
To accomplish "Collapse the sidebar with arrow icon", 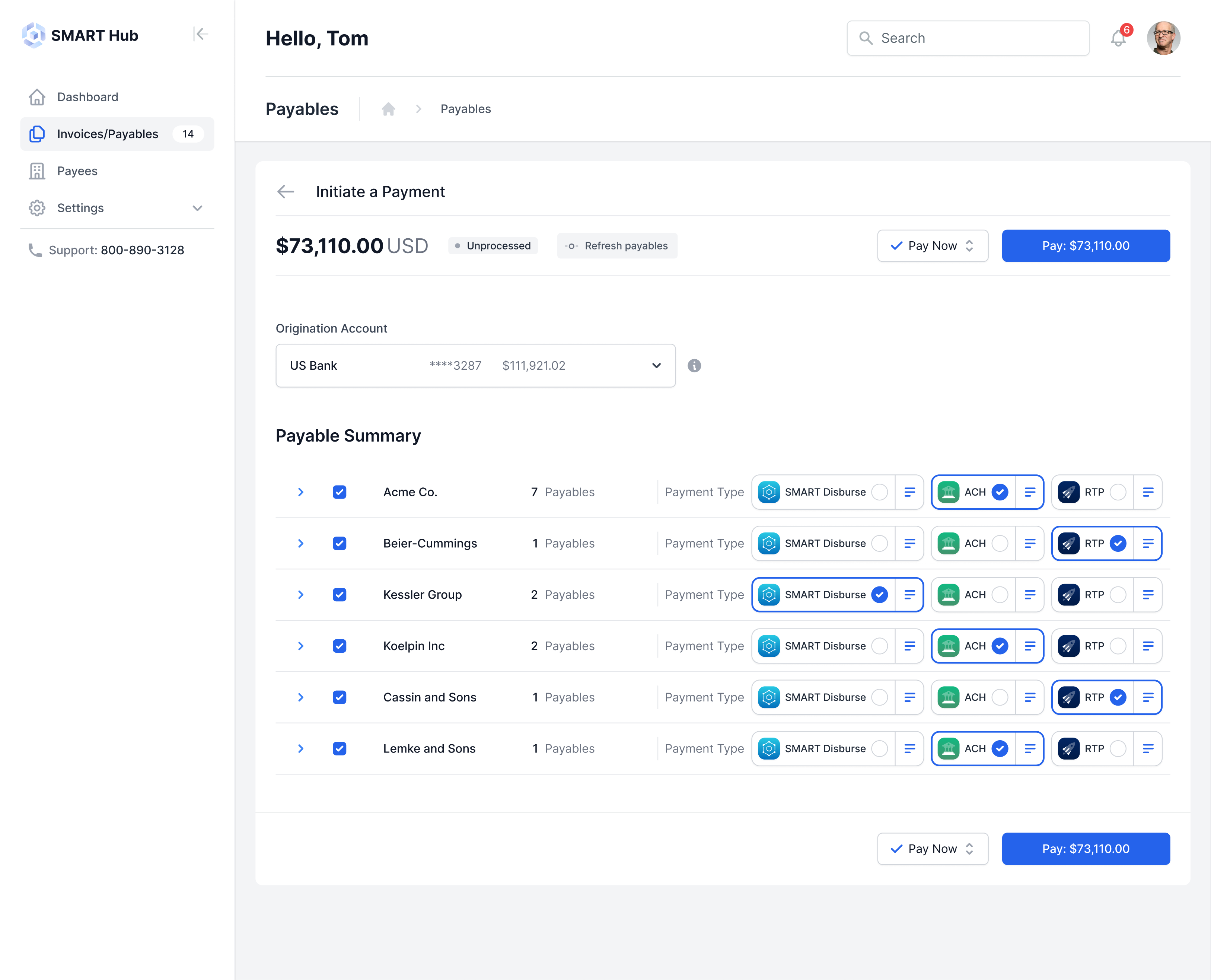I will (x=200, y=34).
